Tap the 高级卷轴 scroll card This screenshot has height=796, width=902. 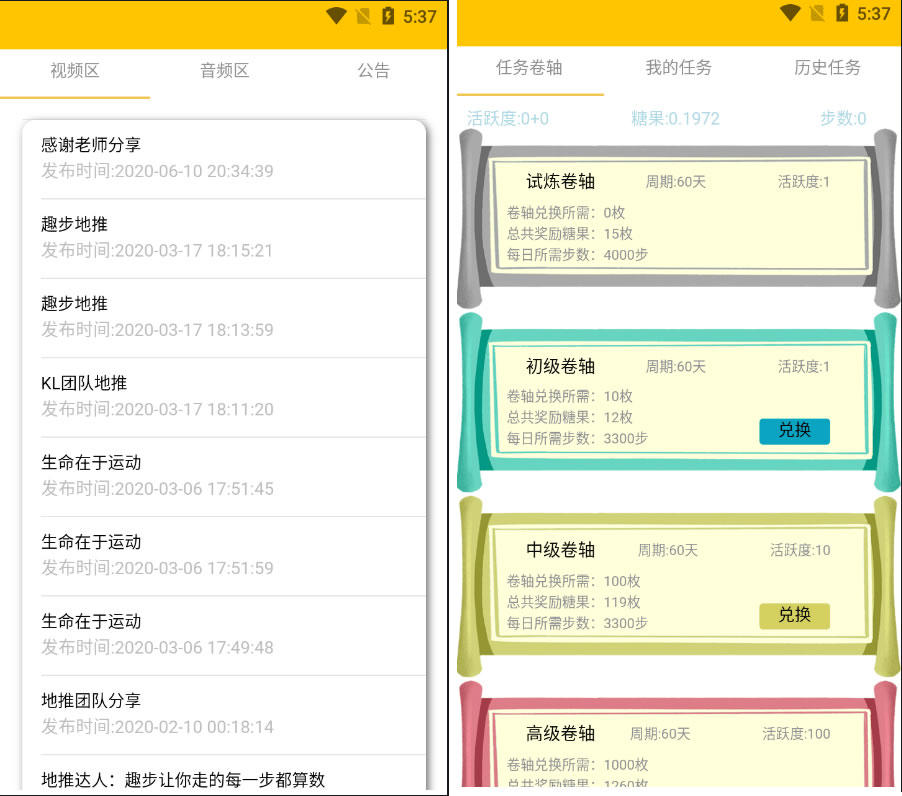tap(678, 745)
